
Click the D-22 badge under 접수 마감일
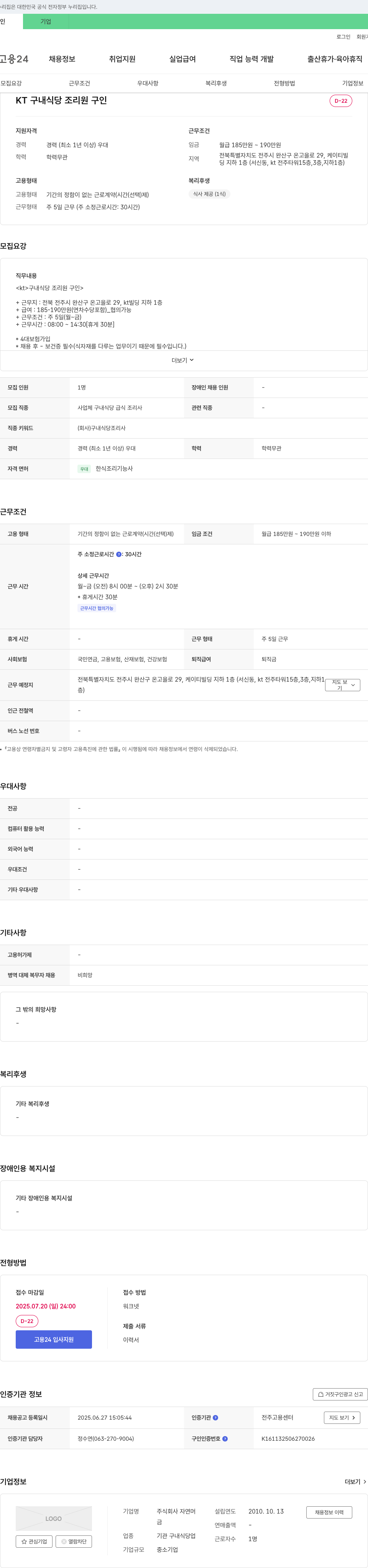coord(27,1321)
